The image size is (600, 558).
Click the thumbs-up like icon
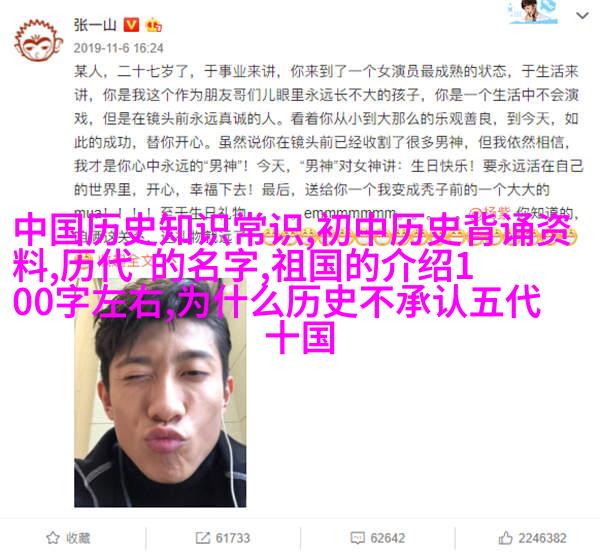[505, 538]
